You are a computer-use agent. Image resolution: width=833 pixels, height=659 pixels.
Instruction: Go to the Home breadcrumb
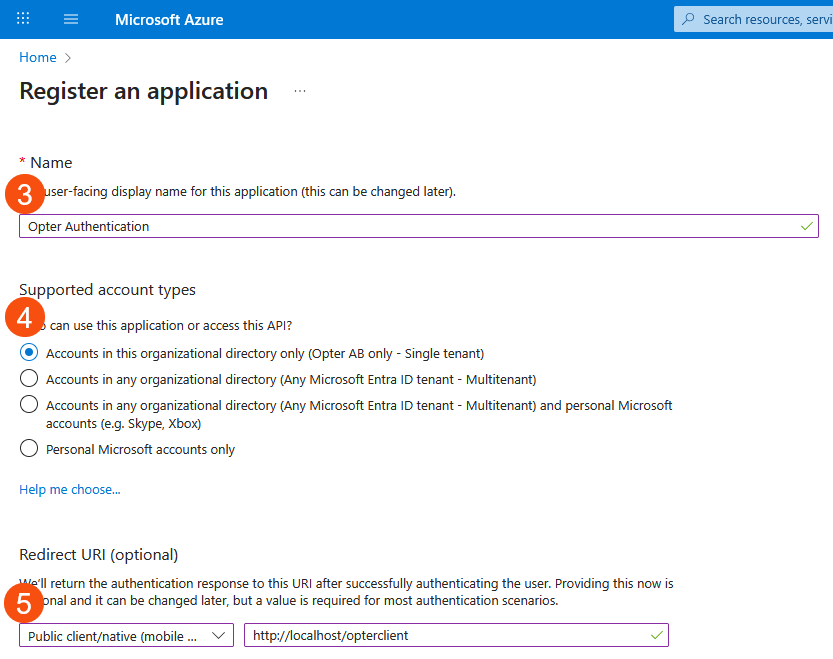click(x=37, y=58)
